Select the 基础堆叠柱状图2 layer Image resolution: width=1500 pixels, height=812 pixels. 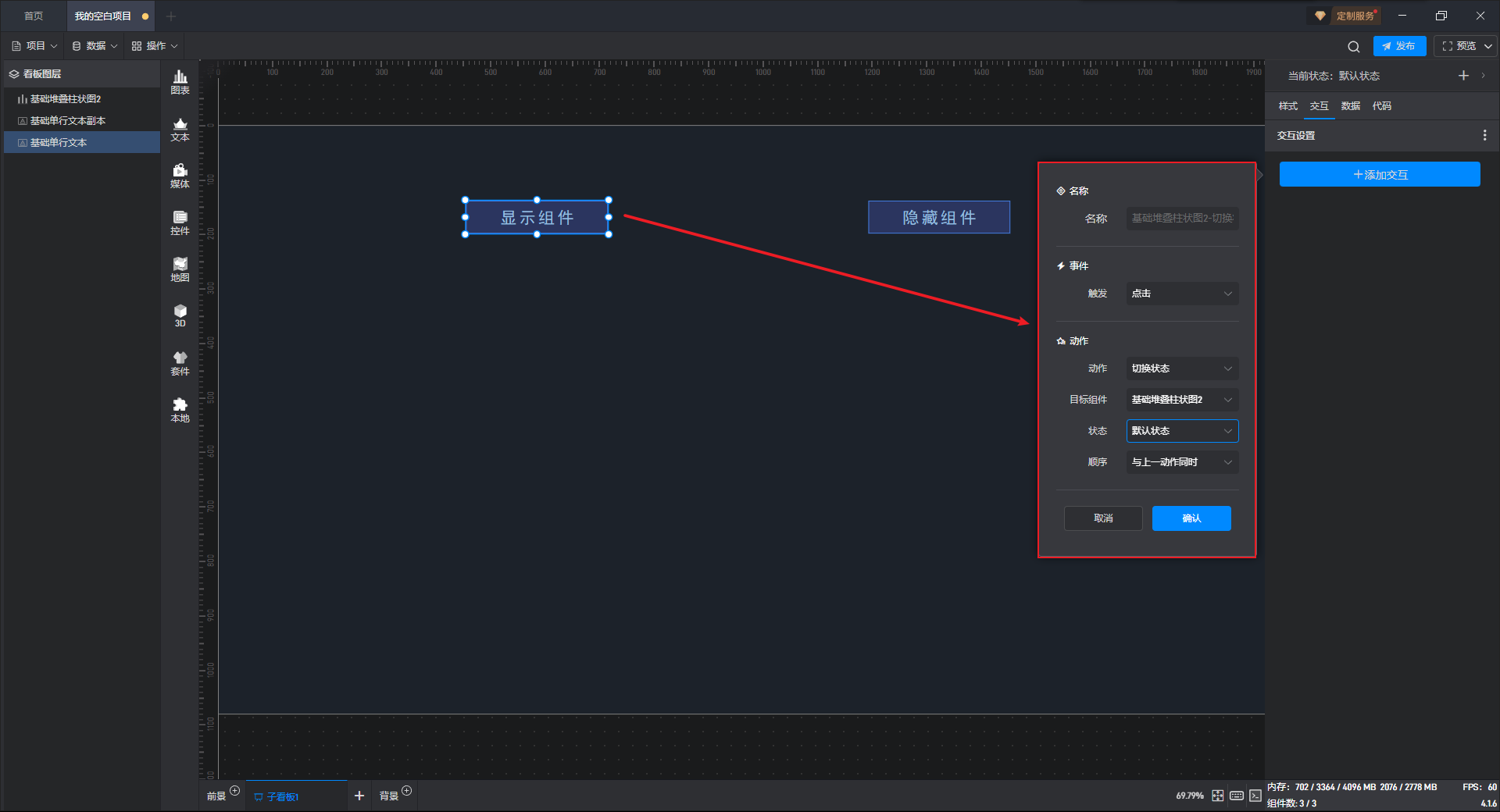click(66, 99)
